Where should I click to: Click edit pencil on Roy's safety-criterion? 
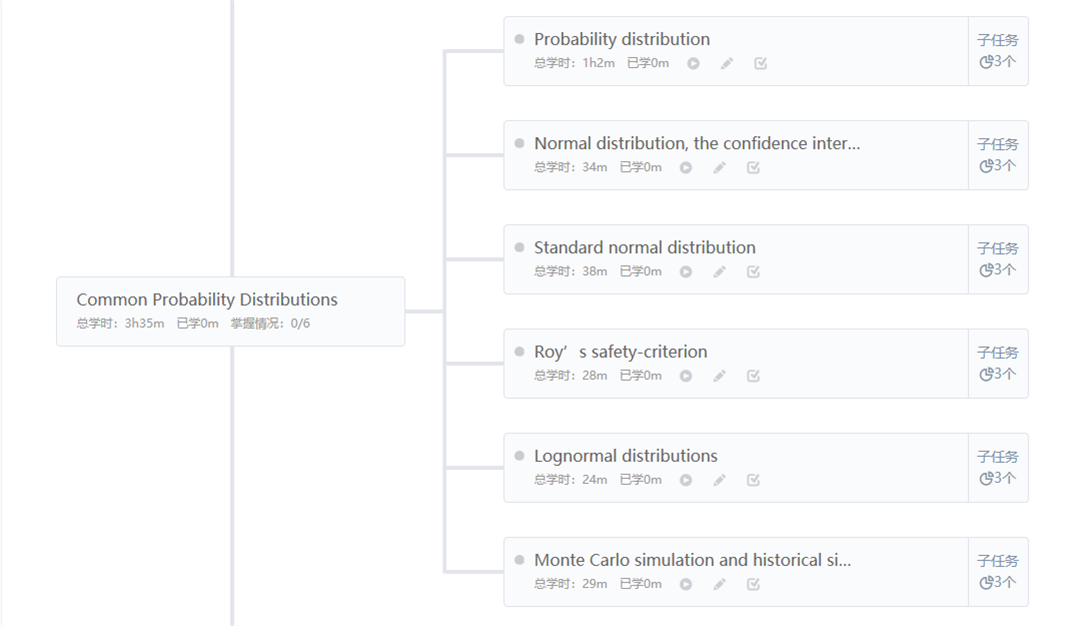pos(719,376)
